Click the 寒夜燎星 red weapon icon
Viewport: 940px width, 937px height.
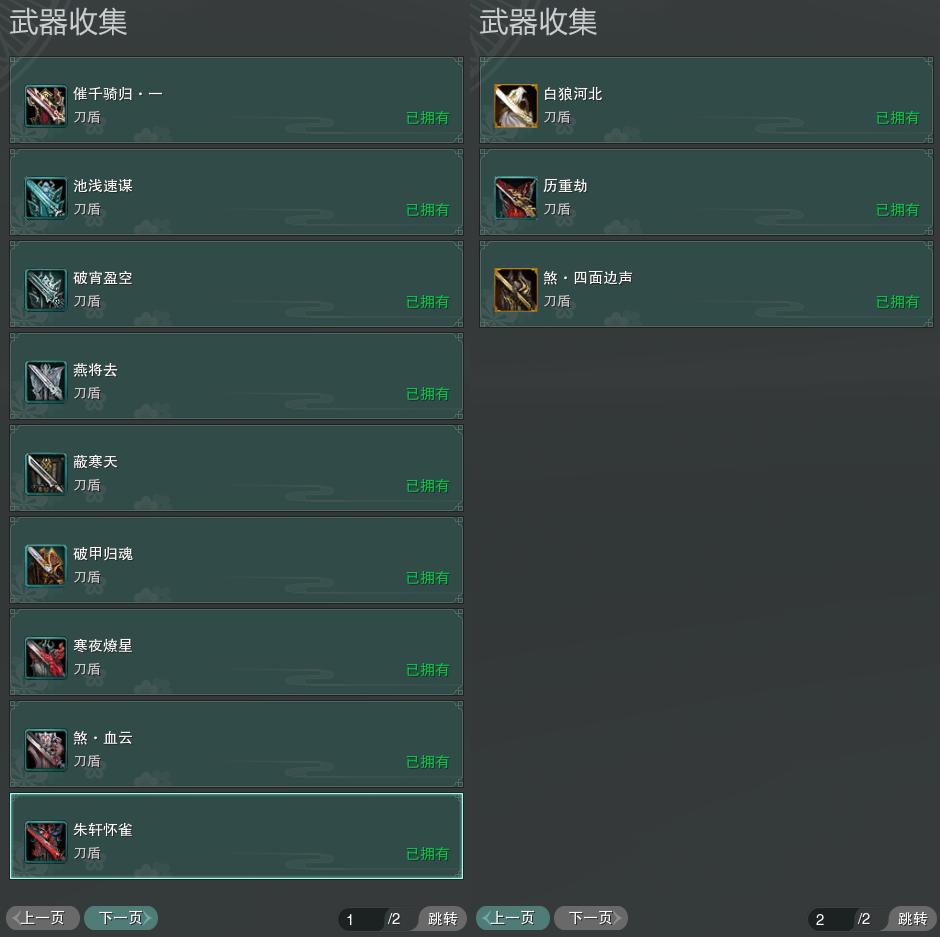(x=46, y=658)
